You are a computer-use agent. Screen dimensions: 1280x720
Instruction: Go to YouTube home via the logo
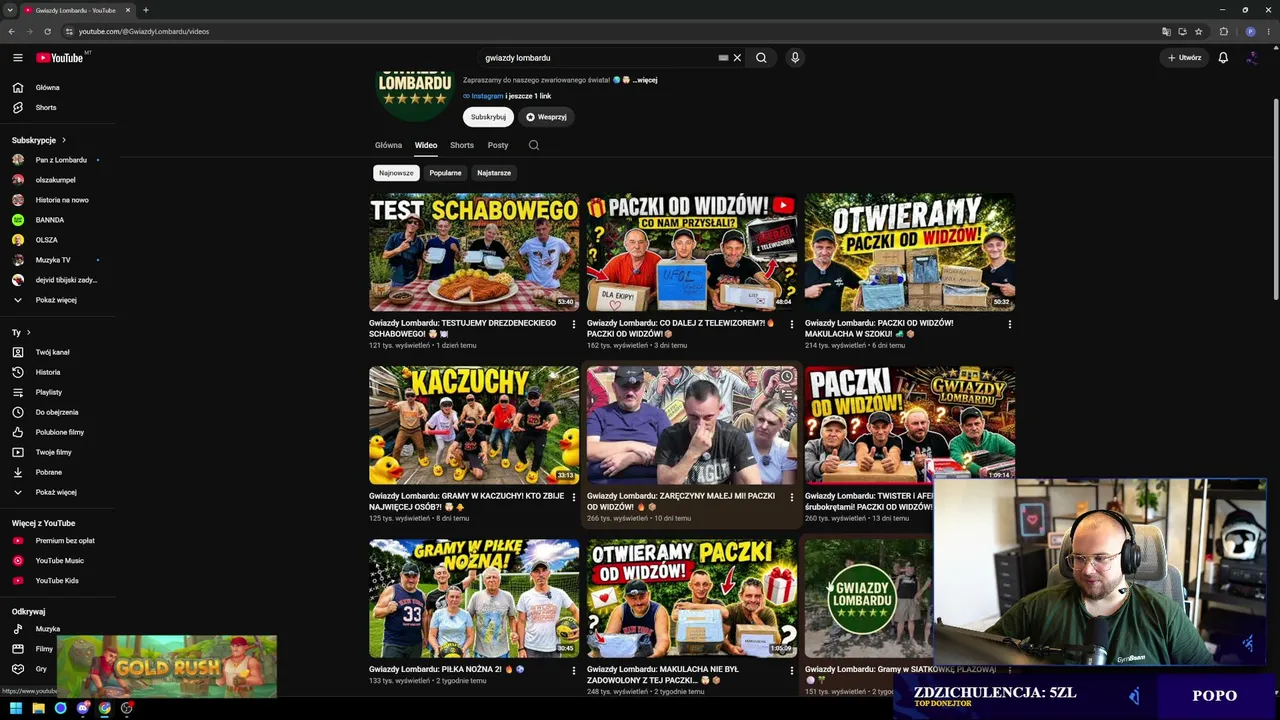click(60, 58)
